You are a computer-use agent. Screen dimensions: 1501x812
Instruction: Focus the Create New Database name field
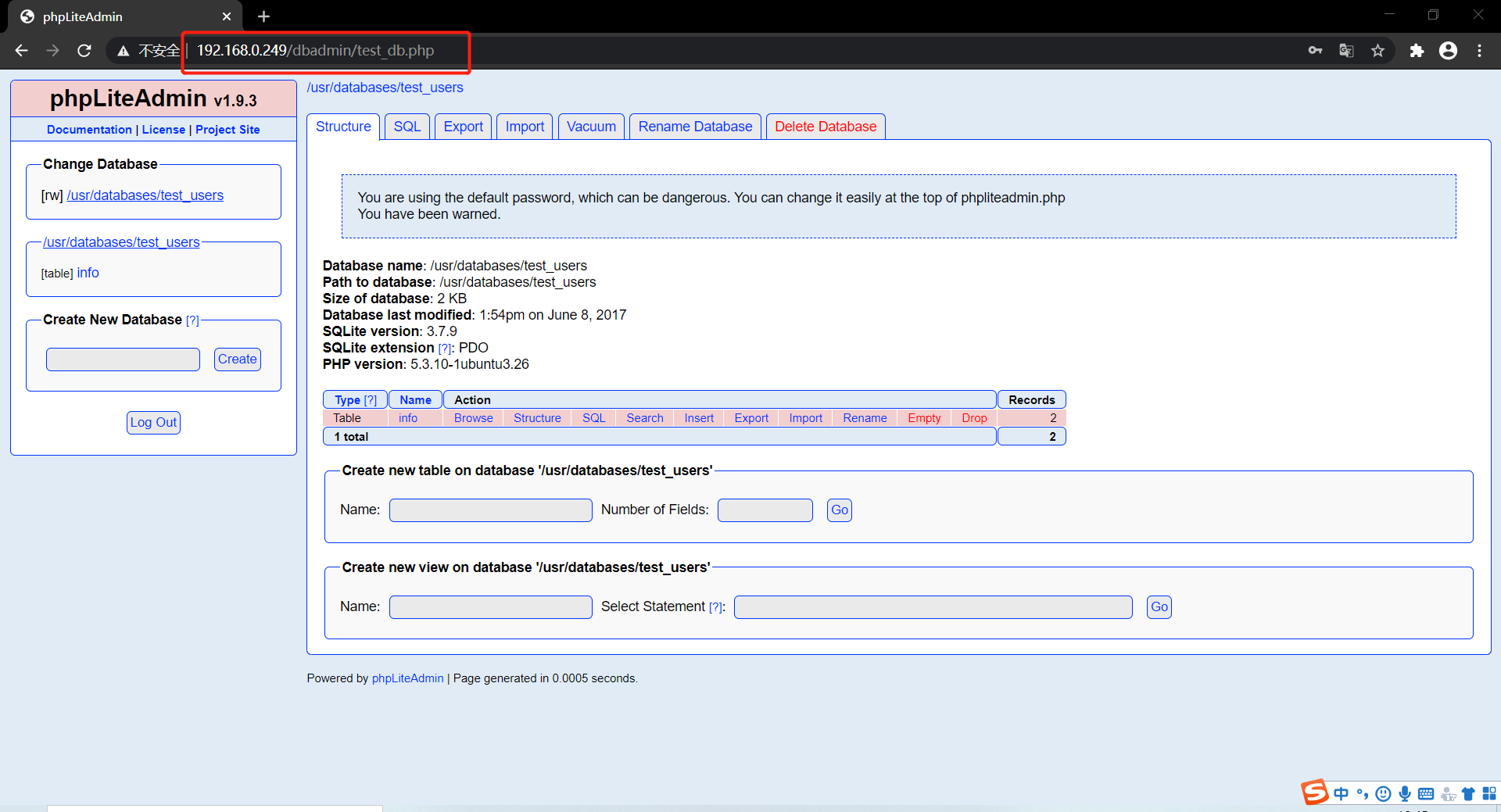tap(123, 359)
